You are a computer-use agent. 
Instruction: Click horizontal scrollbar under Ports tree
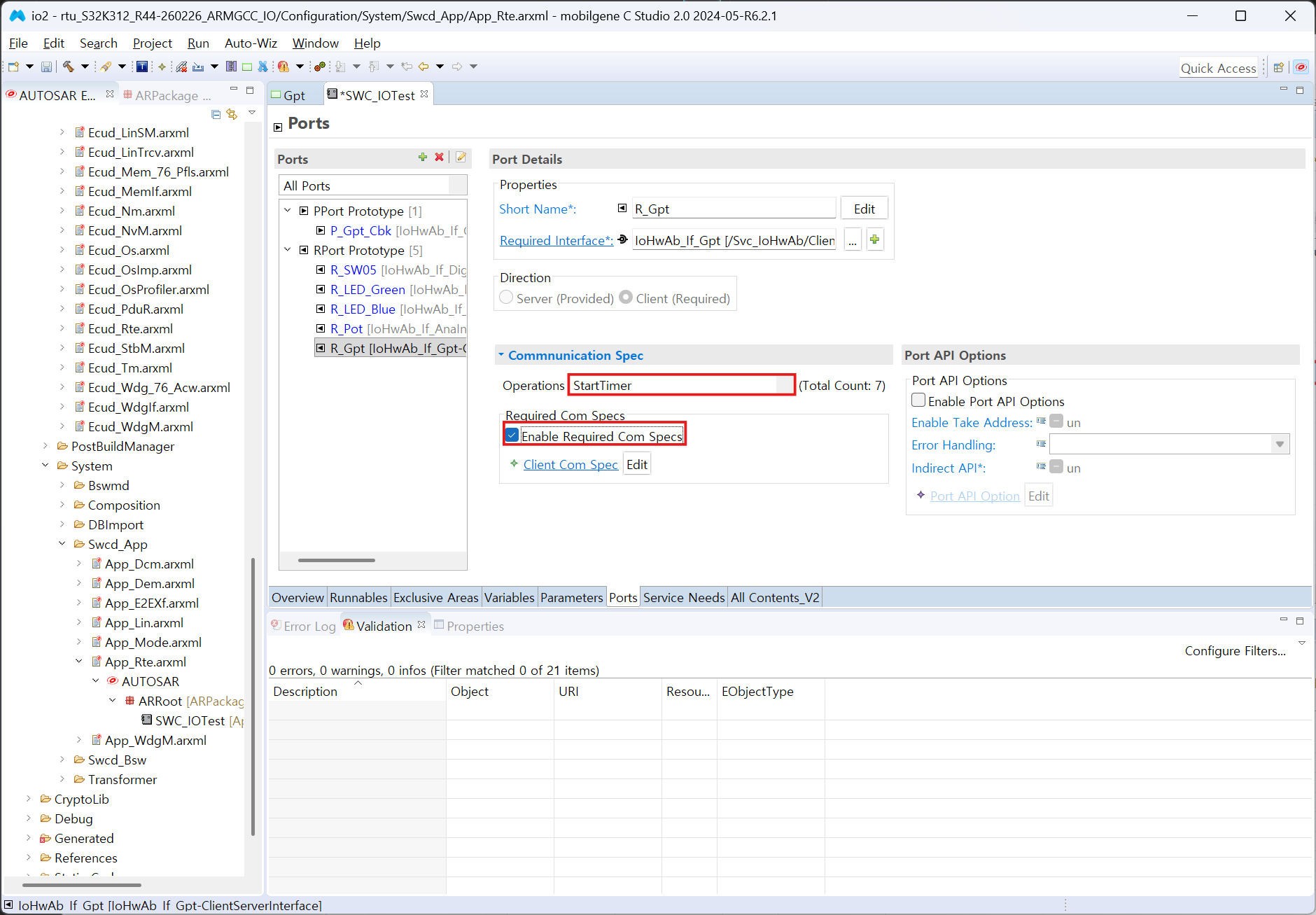coord(337,560)
